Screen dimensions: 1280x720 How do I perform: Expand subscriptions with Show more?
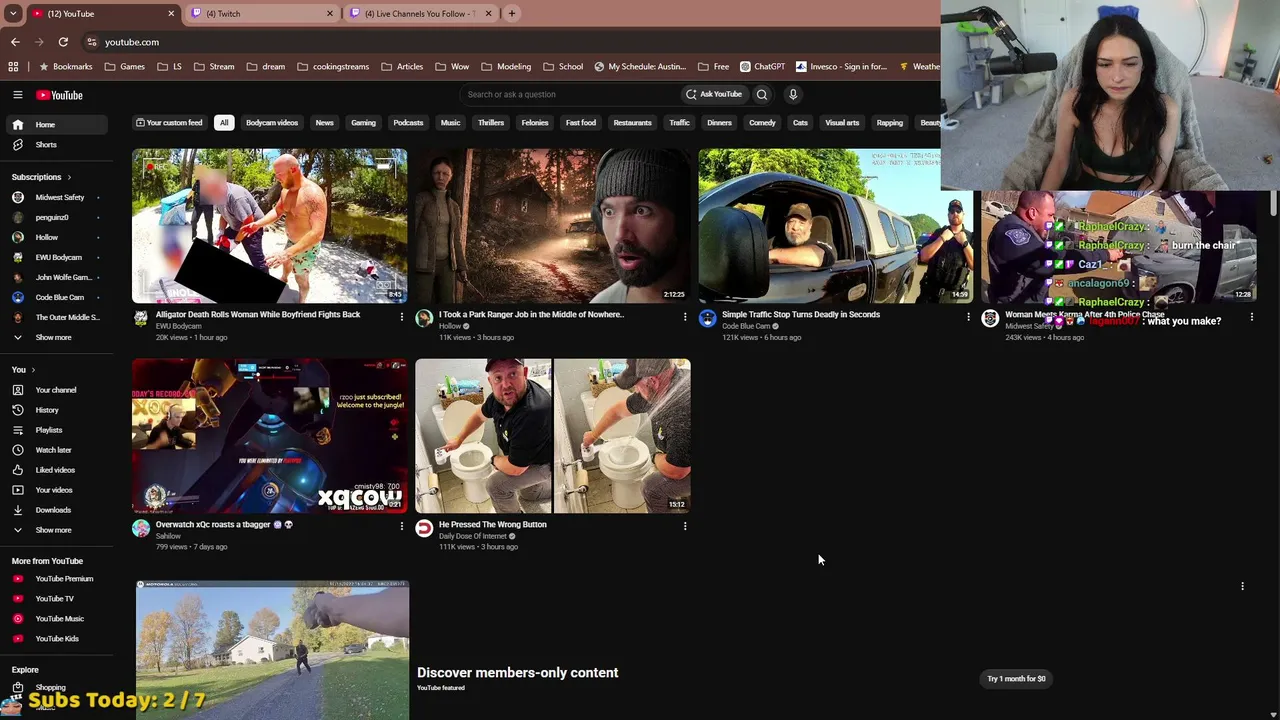click(x=56, y=337)
